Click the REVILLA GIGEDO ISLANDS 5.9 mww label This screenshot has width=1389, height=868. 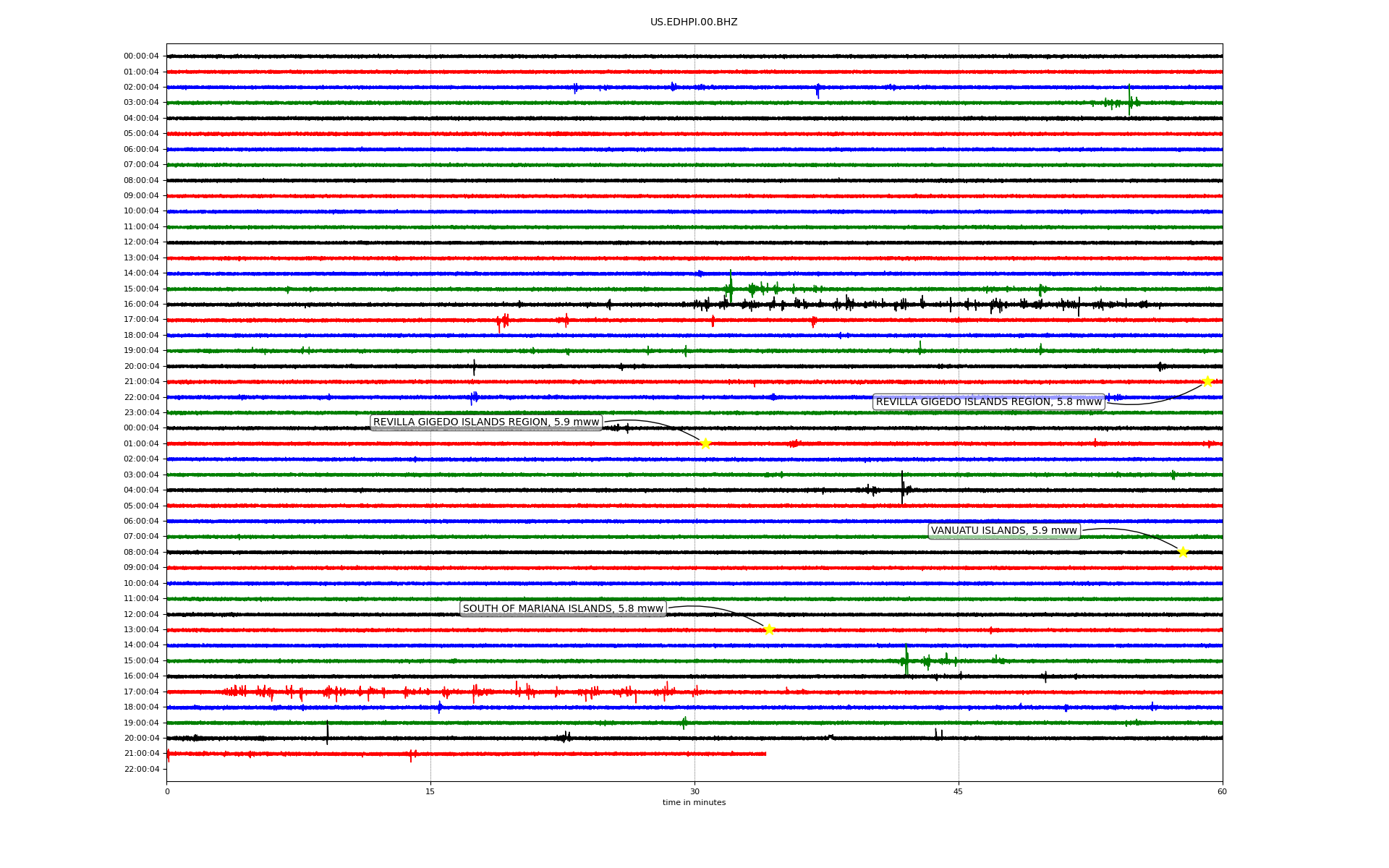(486, 422)
